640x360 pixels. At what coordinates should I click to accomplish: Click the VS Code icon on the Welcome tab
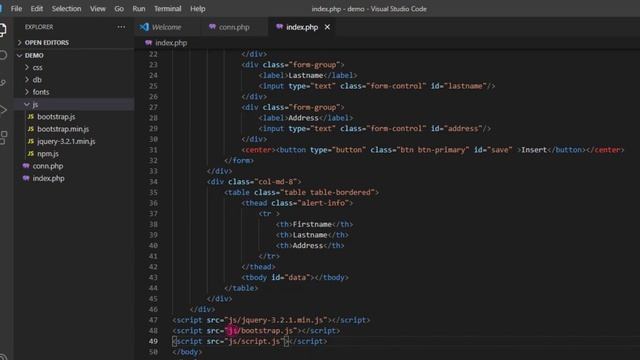point(144,27)
